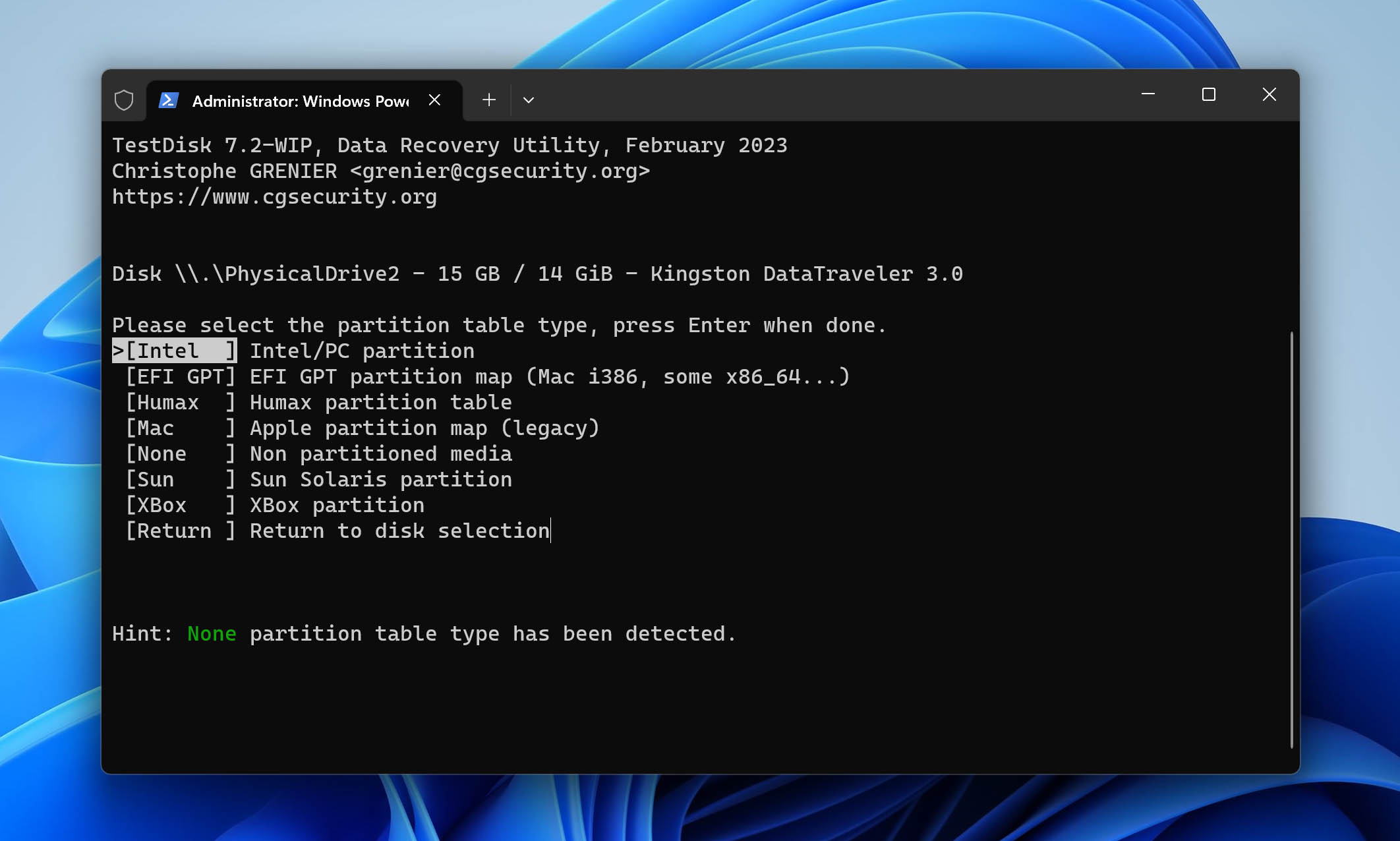1400x841 pixels.
Task: Select the Sun Solaris partition option
Action: [318, 479]
